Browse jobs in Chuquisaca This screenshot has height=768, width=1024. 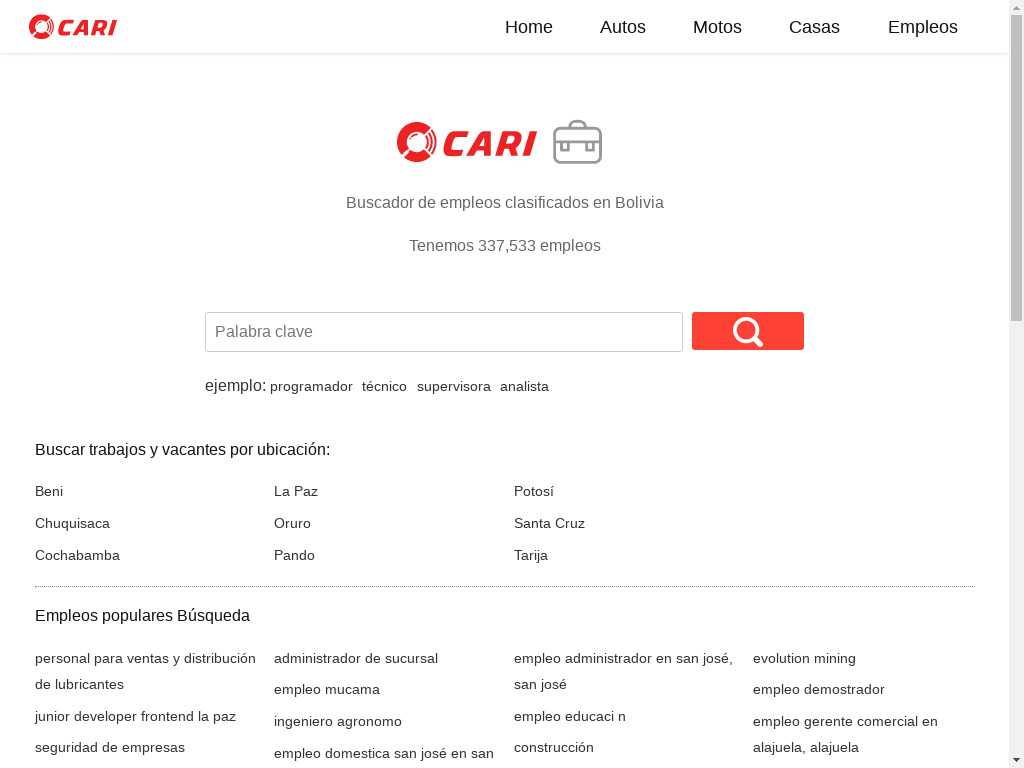[x=72, y=523]
